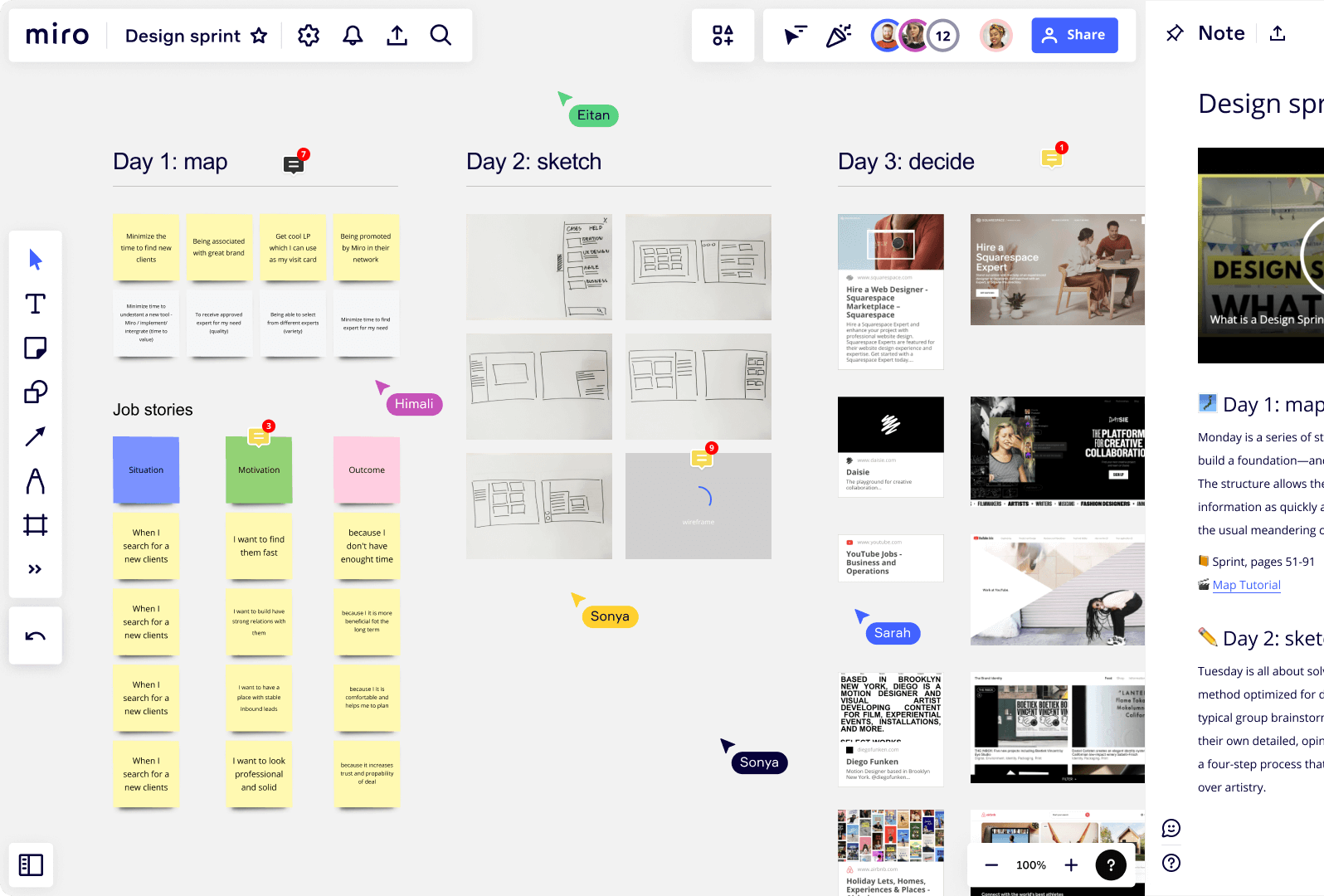Screen dimensions: 1324x896
Task: Pick the Connection line arrow tool
Action: (x=35, y=436)
